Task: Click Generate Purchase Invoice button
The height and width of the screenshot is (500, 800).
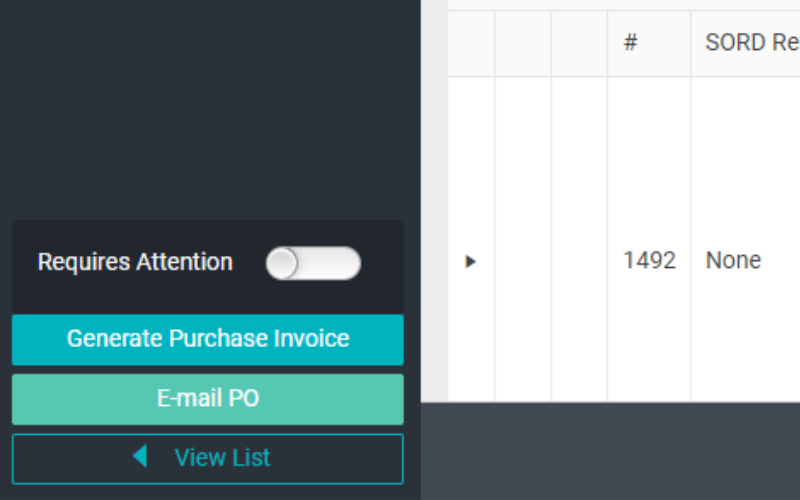Action: tap(208, 339)
